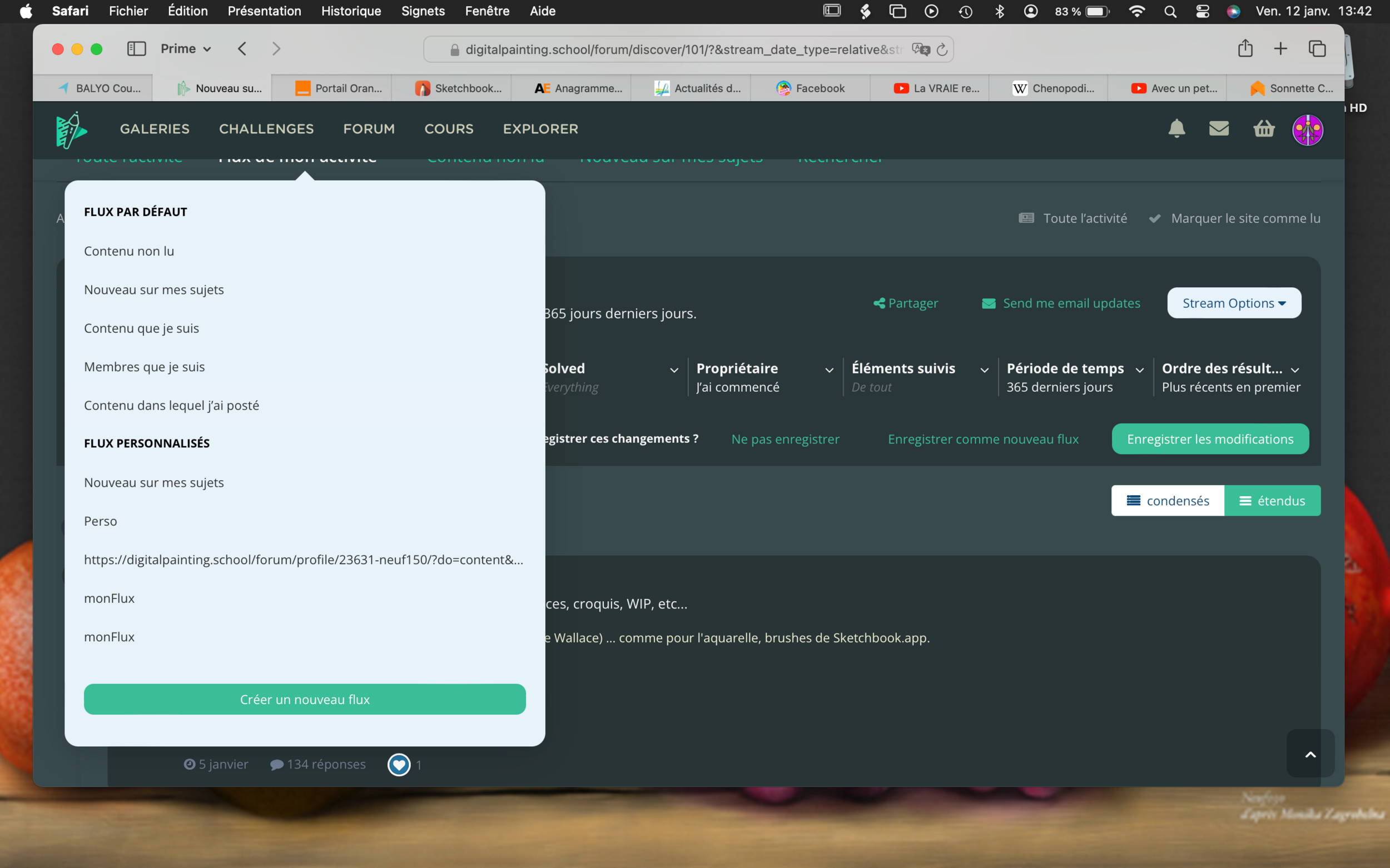1390x868 pixels.
Task: Toggle the Safari sidebar
Action: (x=136, y=49)
